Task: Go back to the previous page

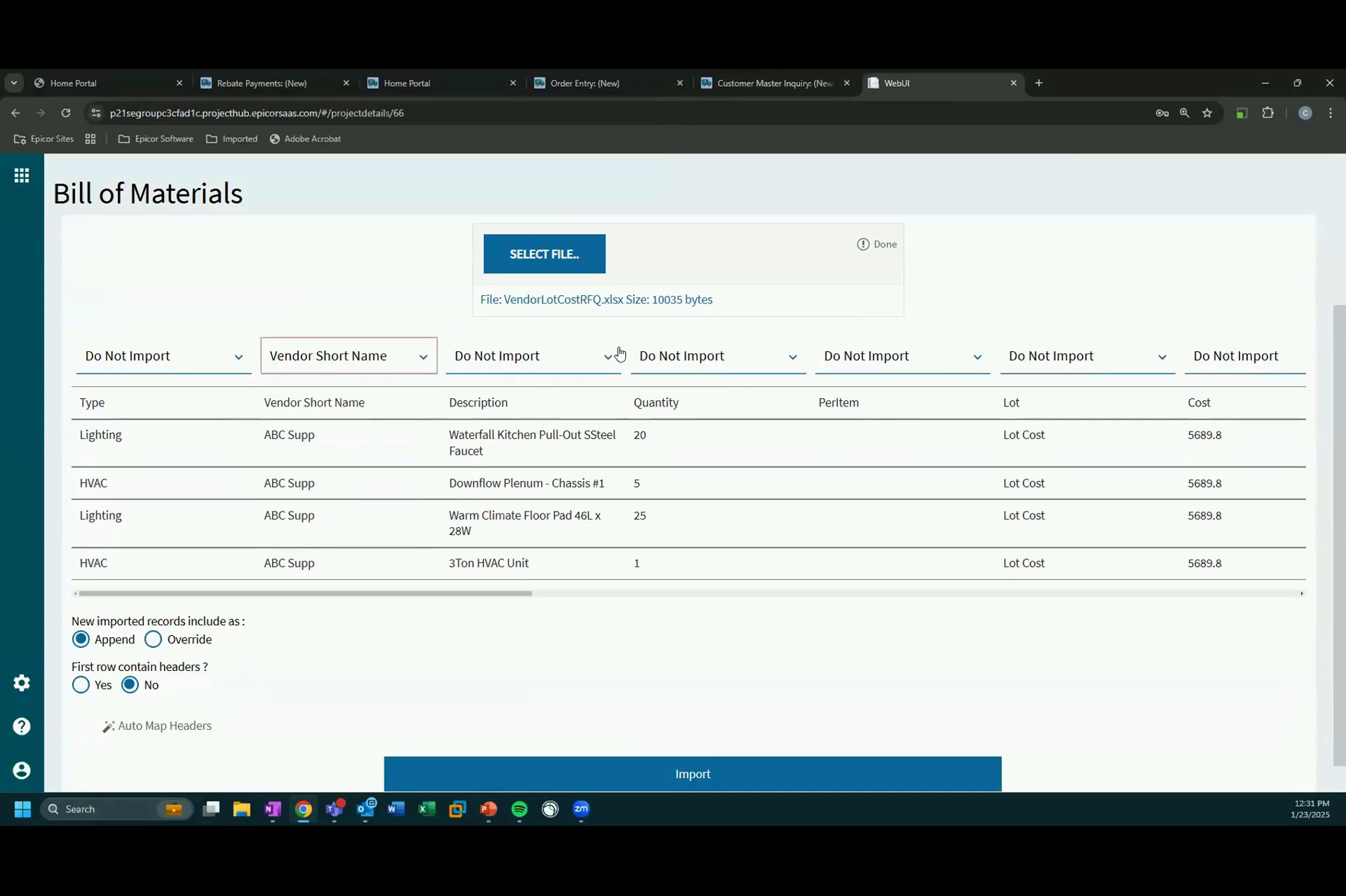Action: 15,113
